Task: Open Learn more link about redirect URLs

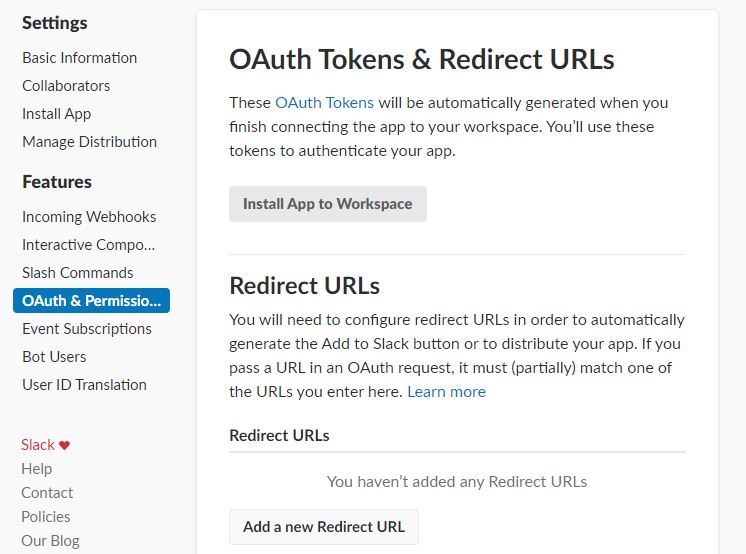Action: [446, 392]
